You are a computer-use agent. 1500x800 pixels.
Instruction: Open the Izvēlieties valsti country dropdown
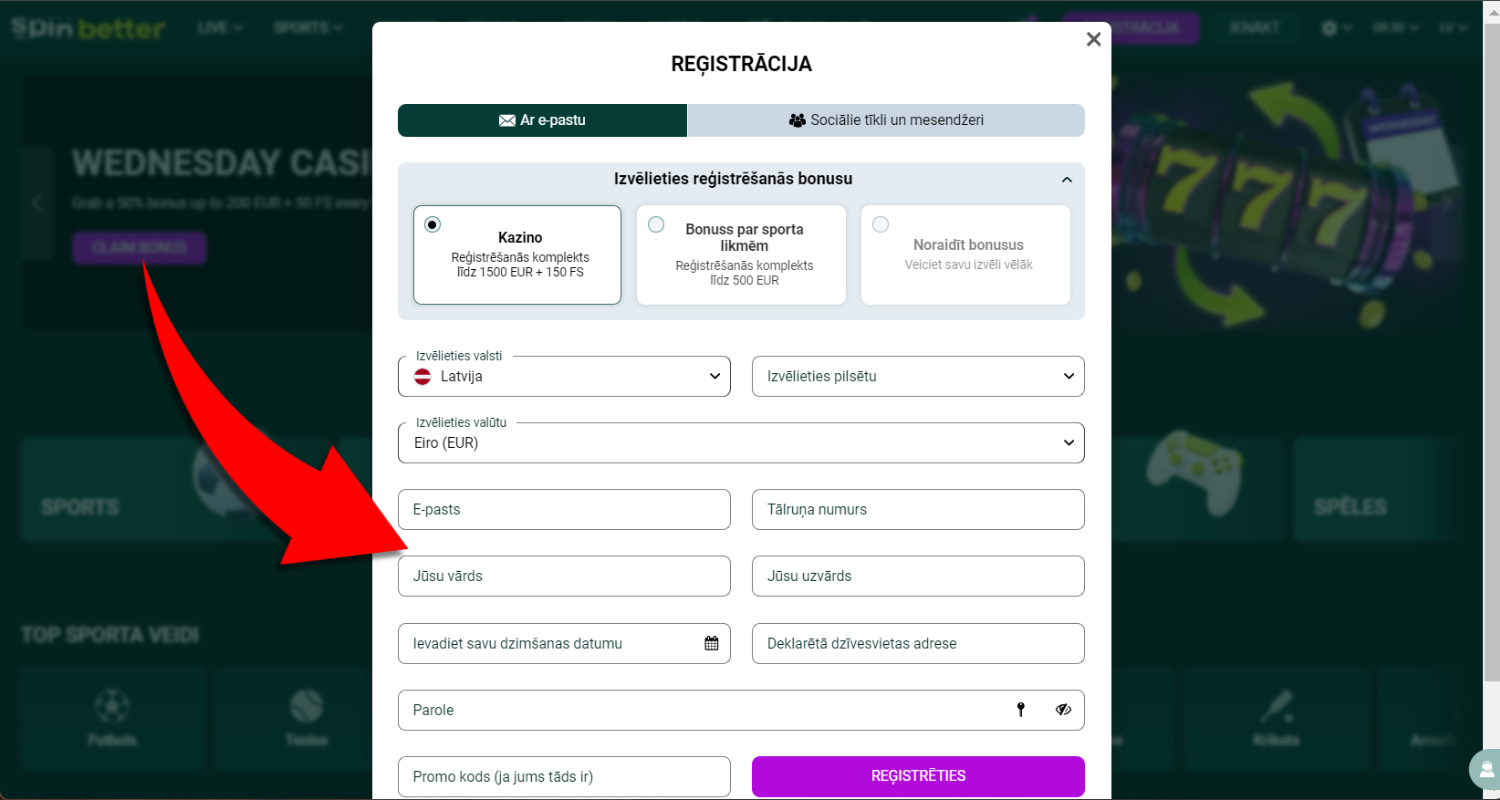564,376
